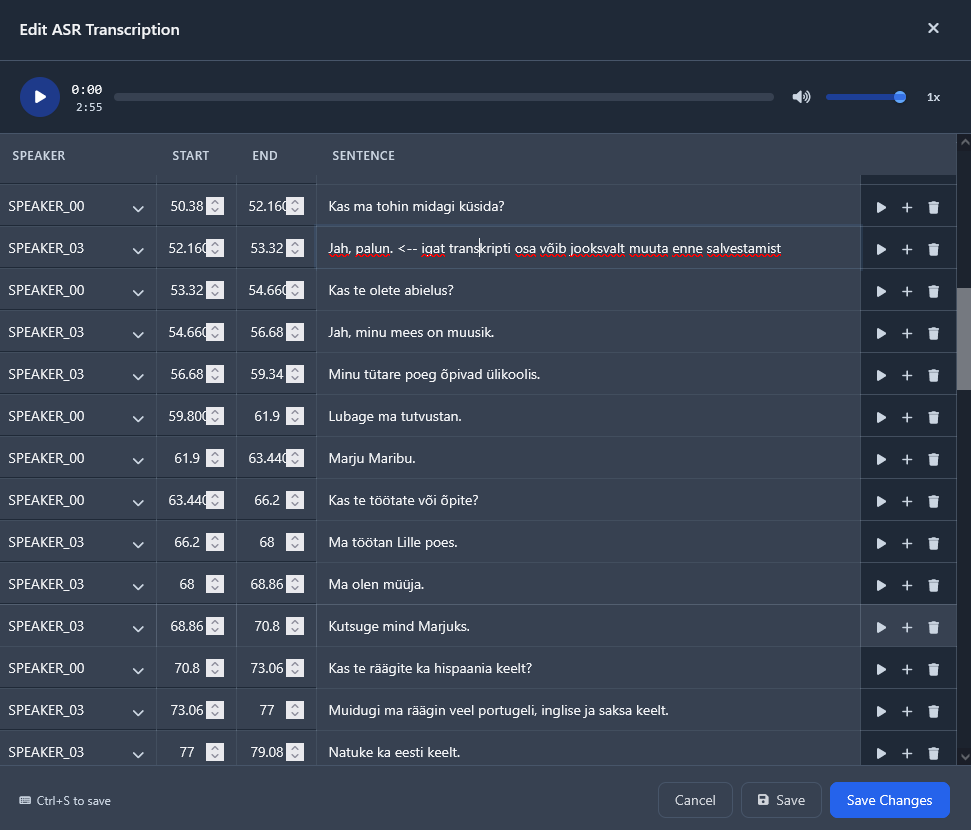
Task: Play the 'Kutsuge mind Marjuks.' segment
Action: pyautogui.click(x=881, y=627)
